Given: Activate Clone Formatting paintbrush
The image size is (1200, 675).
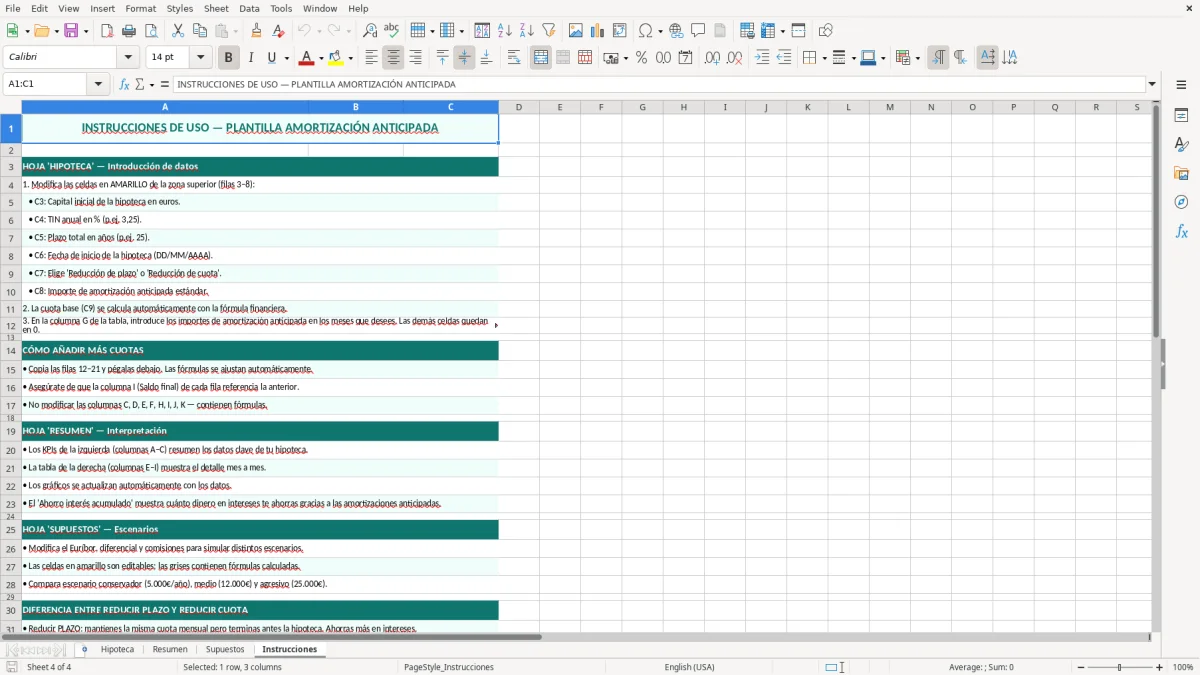Looking at the screenshot, I should click(256, 31).
